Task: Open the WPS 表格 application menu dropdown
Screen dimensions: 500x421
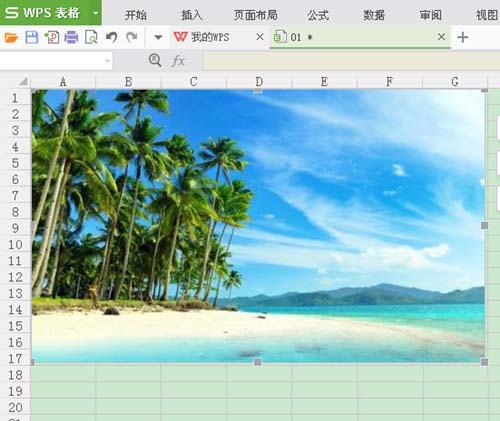Action: pyautogui.click(x=96, y=13)
